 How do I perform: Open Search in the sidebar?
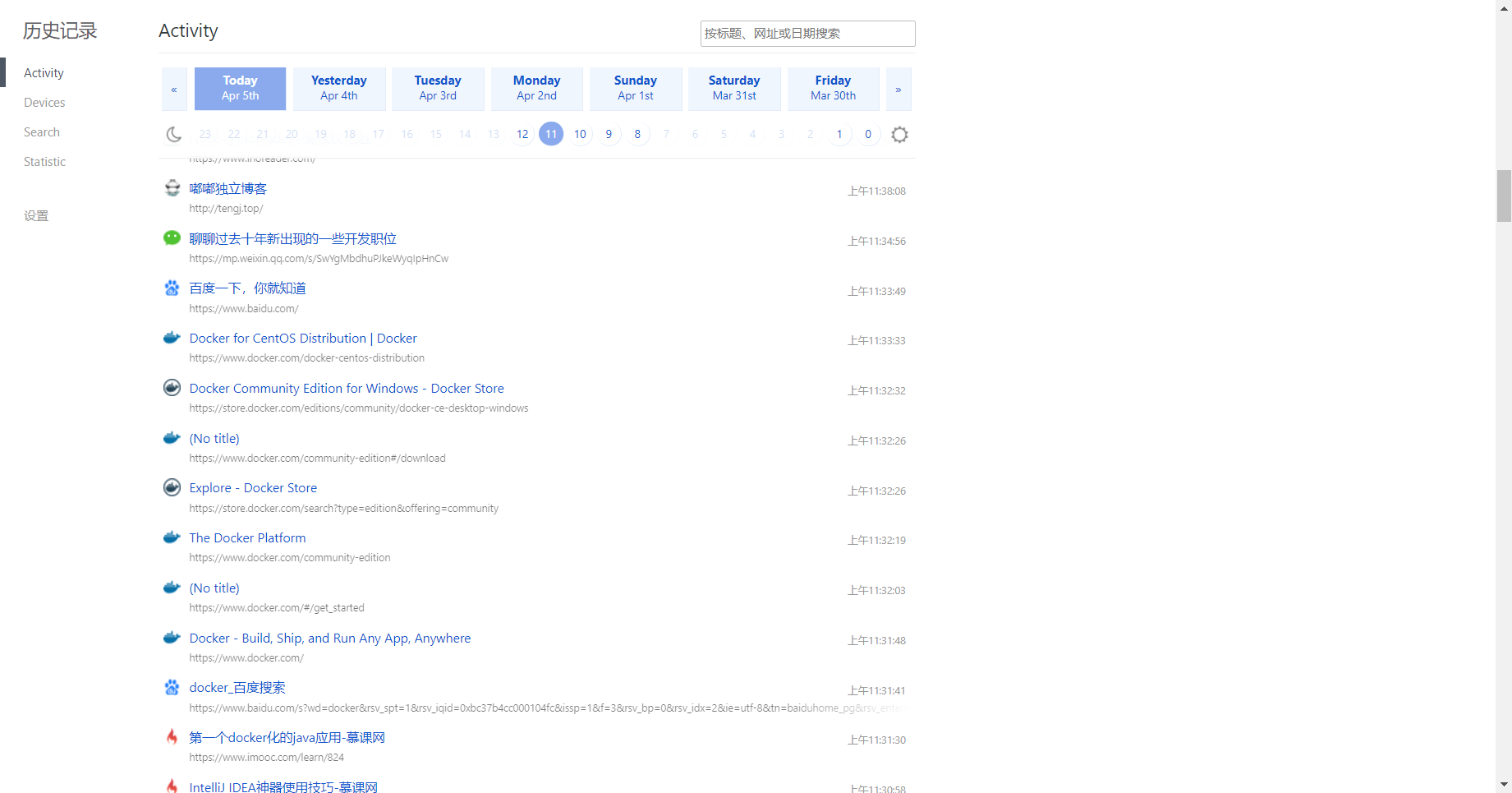42,132
